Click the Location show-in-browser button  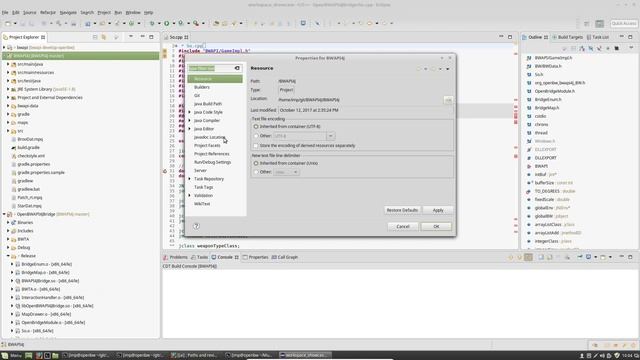(x=448, y=100)
